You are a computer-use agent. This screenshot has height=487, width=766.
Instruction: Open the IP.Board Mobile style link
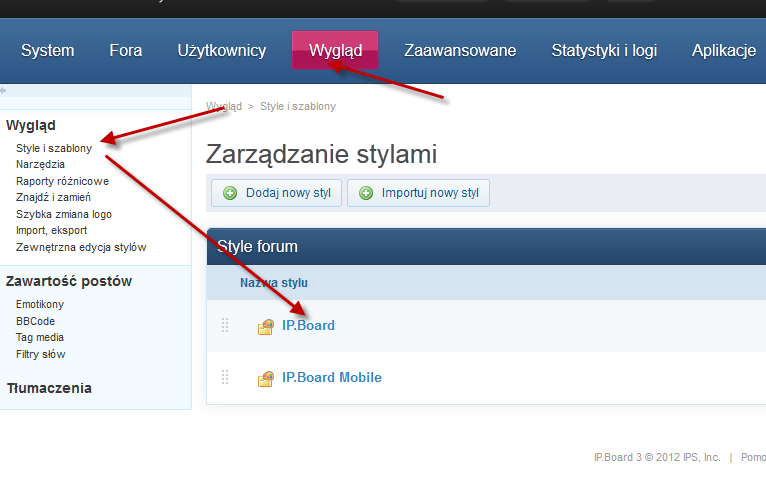click(332, 378)
